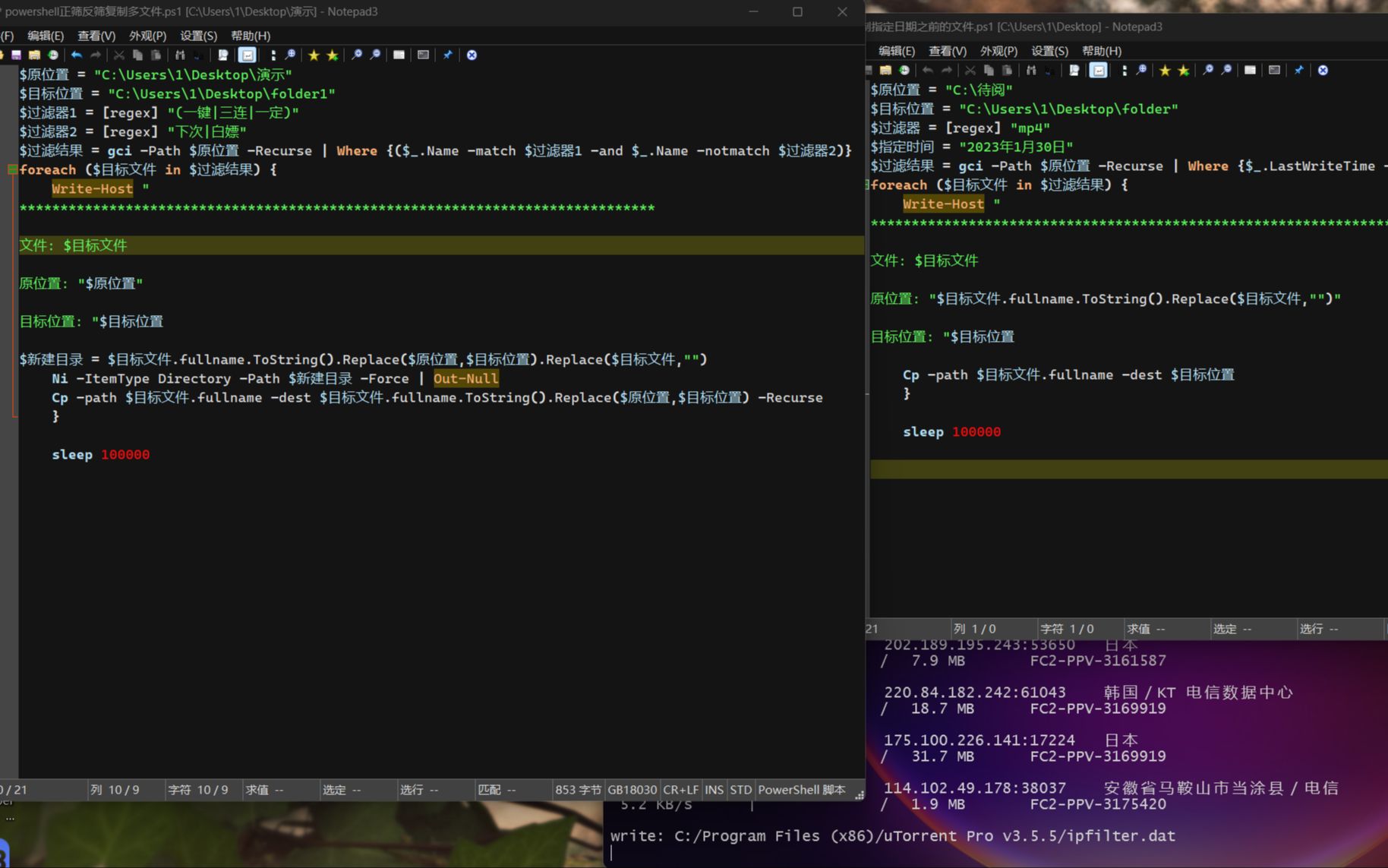
Task: Zoom in with plus magnifier in left window
Action: coord(356,55)
